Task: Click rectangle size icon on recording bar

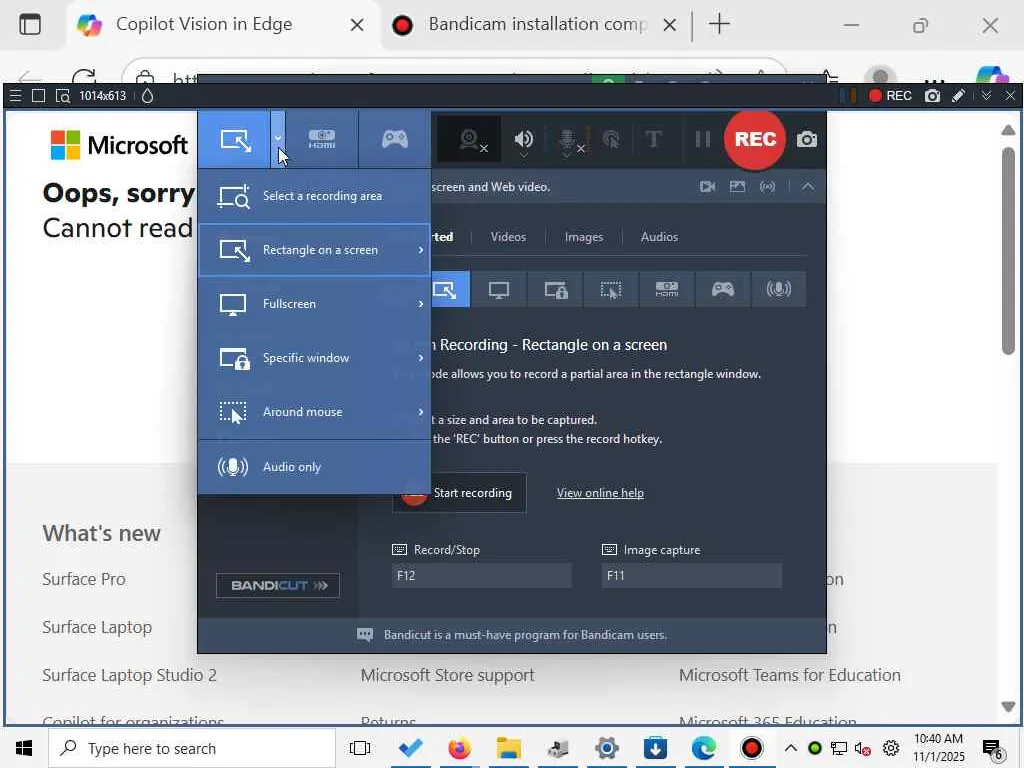Action: (39, 96)
